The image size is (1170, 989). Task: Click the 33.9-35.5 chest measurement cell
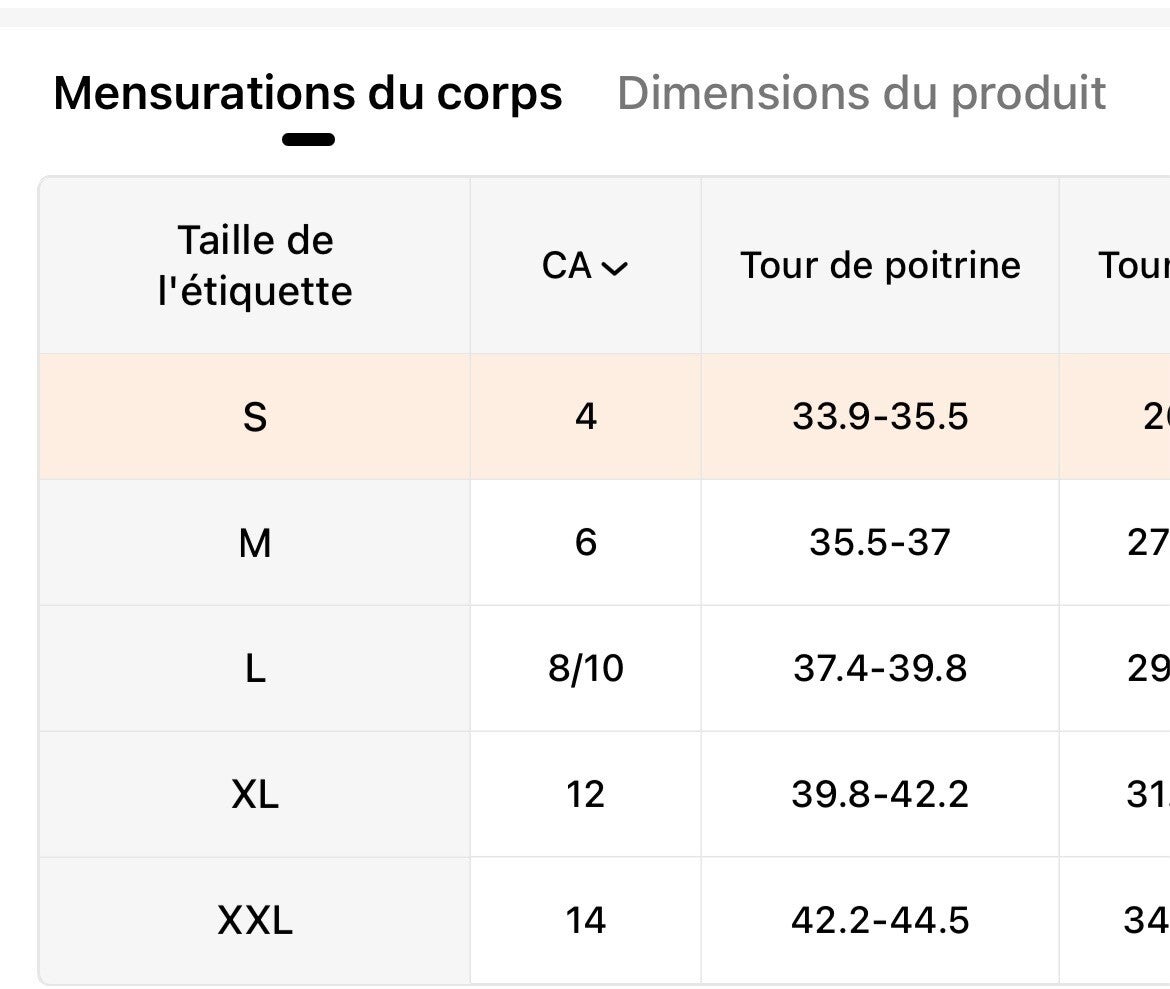[880, 416]
